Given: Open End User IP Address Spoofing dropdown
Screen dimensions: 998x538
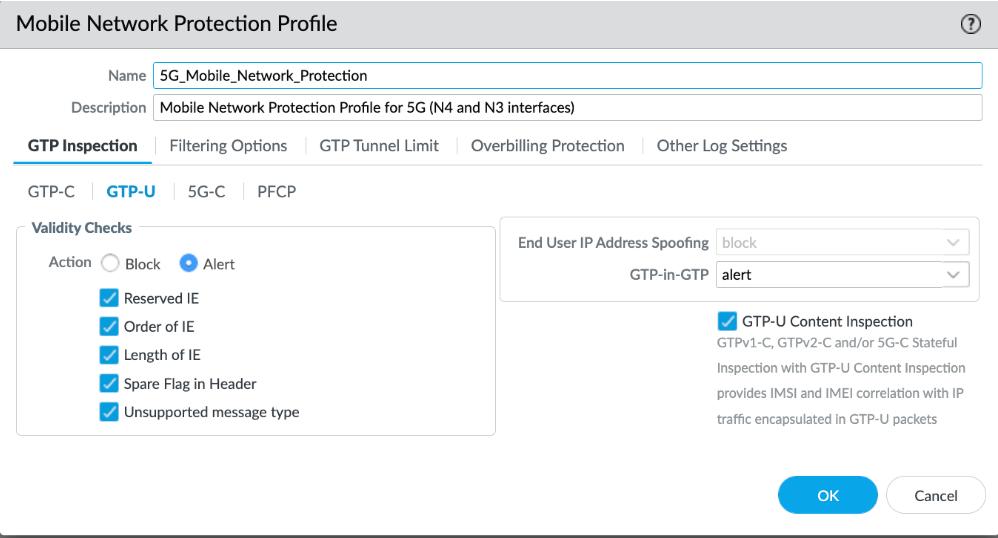Looking at the screenshot, I should (x=842, y=242).
